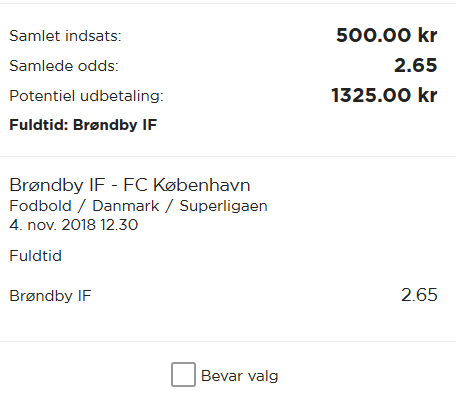Click Brøndby IF in the match title
The width and height of the screenshot is (456, 398).
pyautogui.click(x=57, y=185)
